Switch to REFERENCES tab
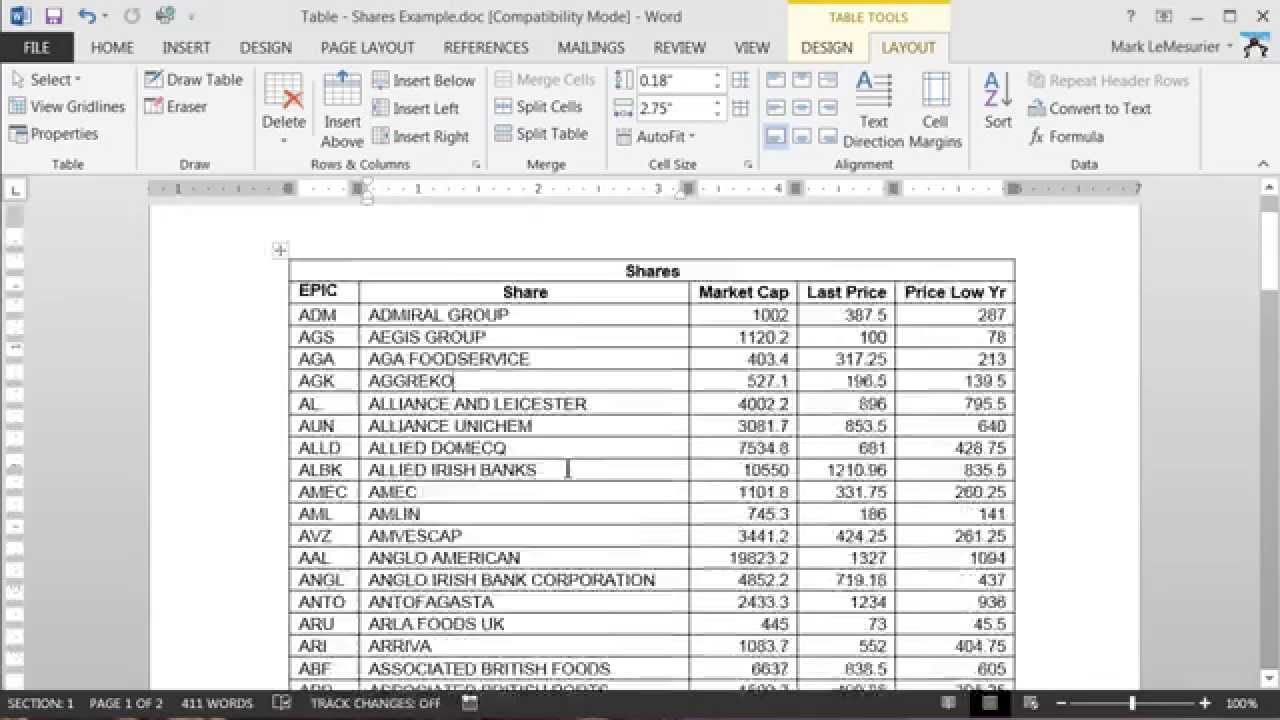 (x=486, y=47)
